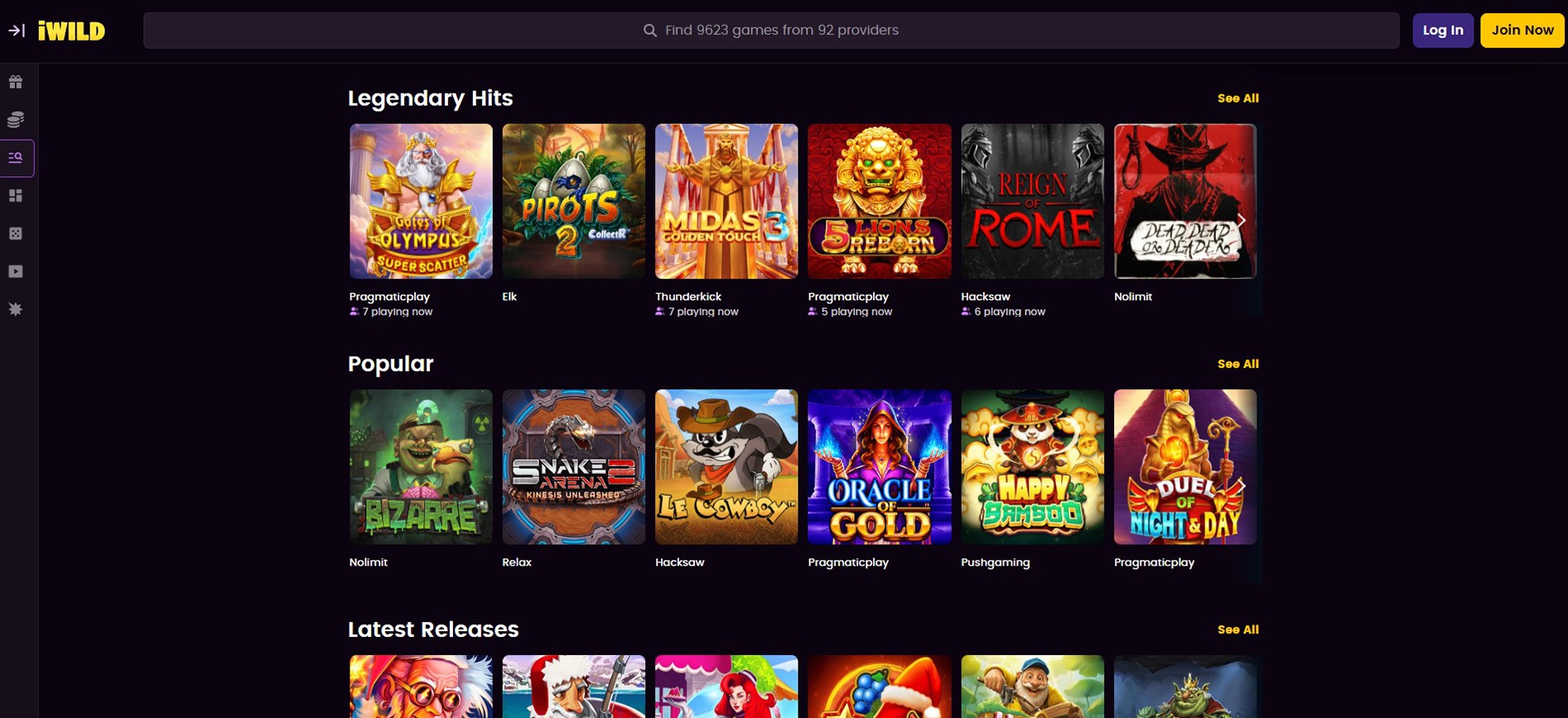Open the starburst sidebar icon
This screenshot has height=718, width=1568.
coord(16,309)
